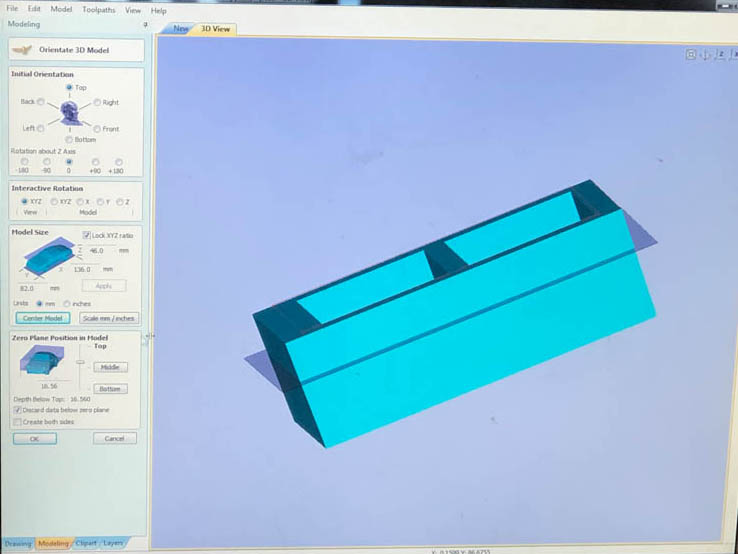The width and height of the screenshot is (738, 554).
Task: Select Right initial orientation
Action: click(x=97, y=102)
